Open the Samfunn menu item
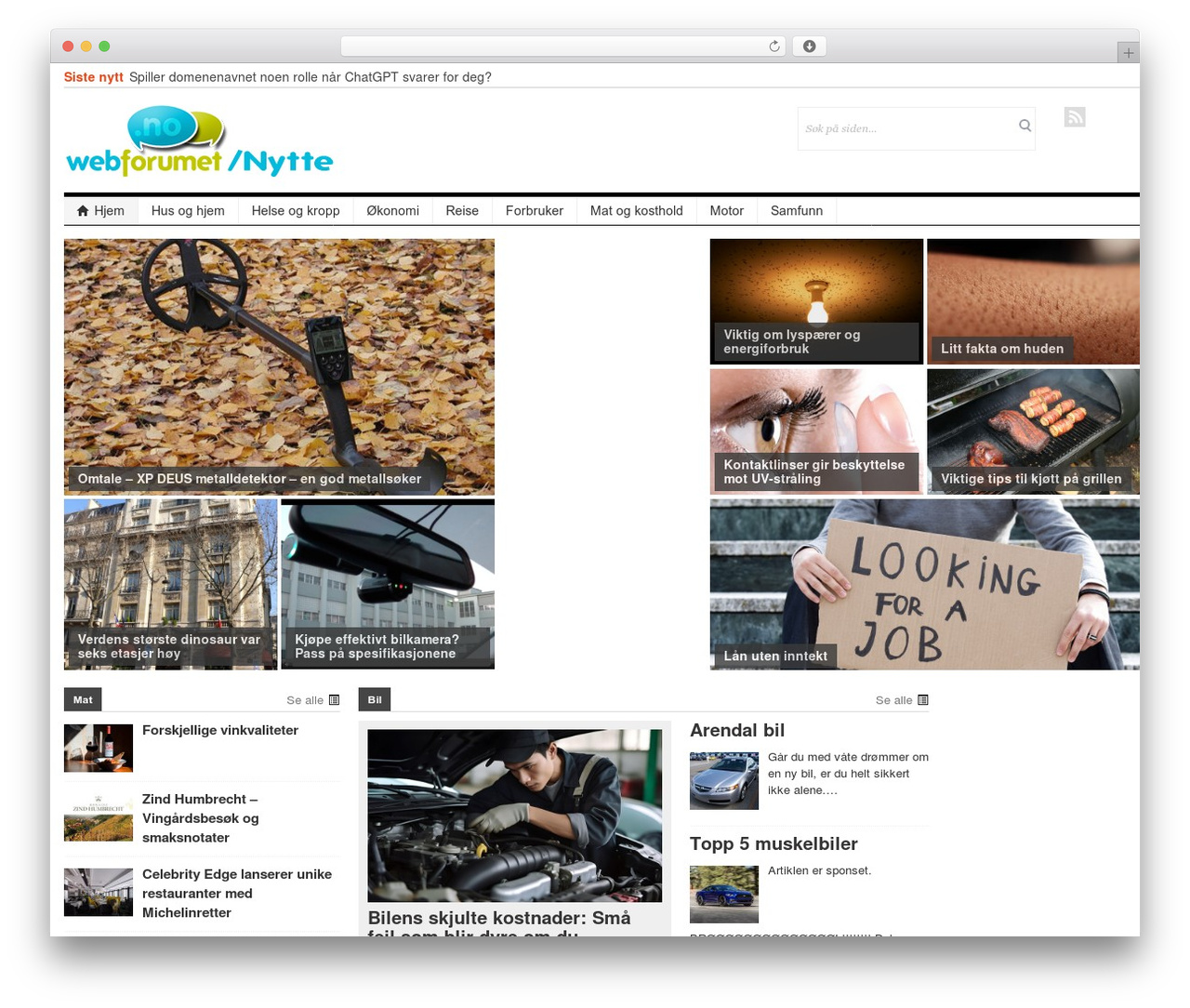Viewport: 1190px width, 1008px height. pyautogui.click(x=797, y=211)
